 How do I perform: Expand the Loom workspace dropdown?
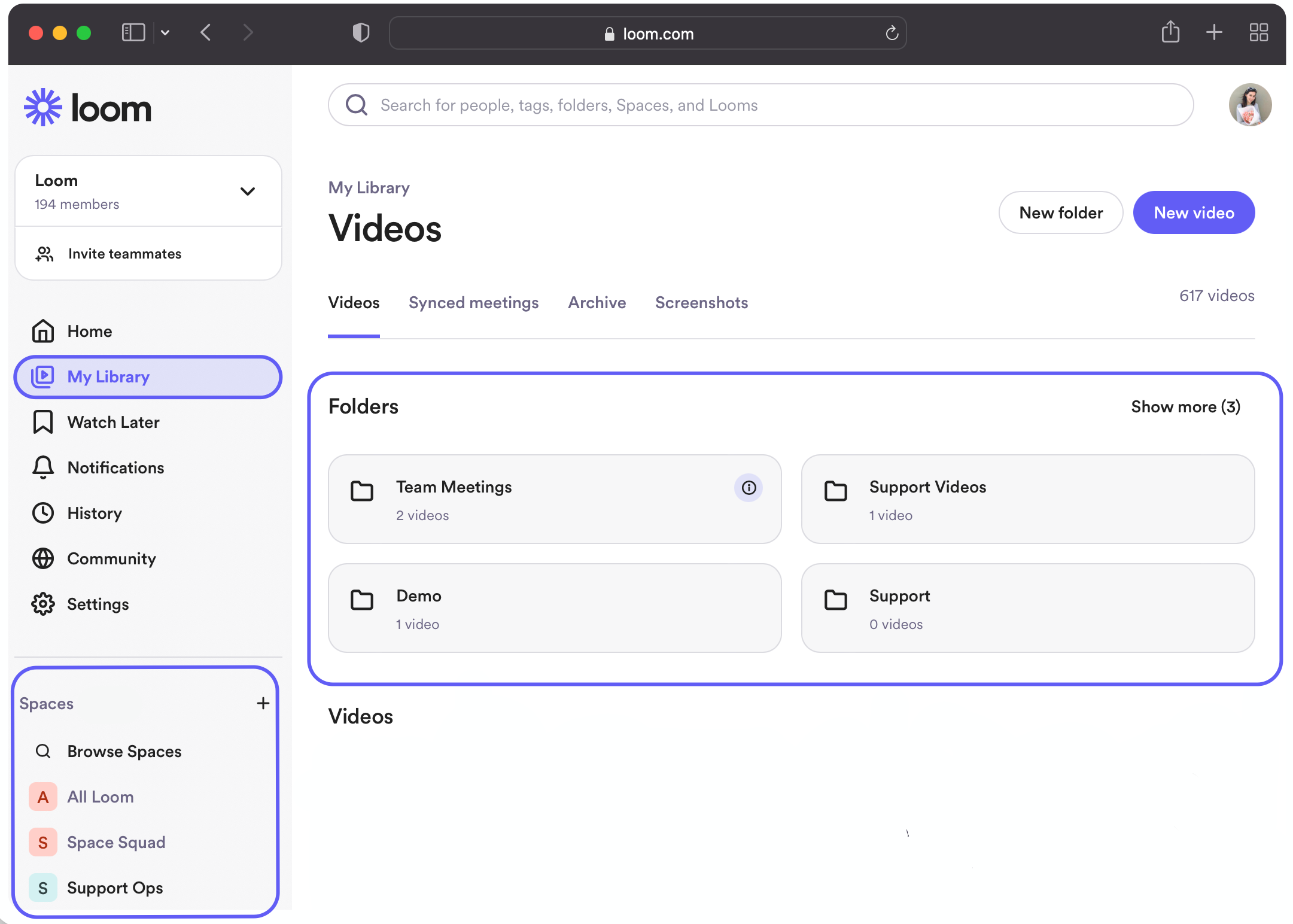[x=247, y=192]
